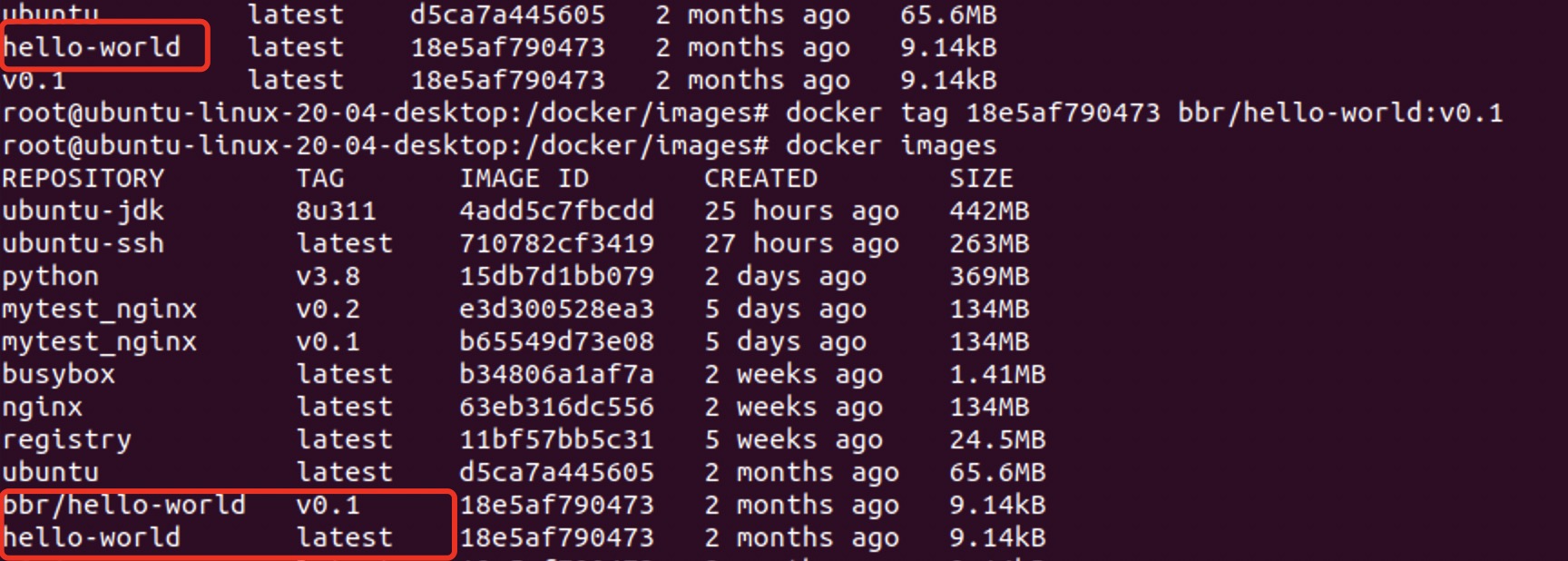Select the ubuntu-ssh repository name
The height and width of the screenshot is (561, 1568).
[83, 244]
